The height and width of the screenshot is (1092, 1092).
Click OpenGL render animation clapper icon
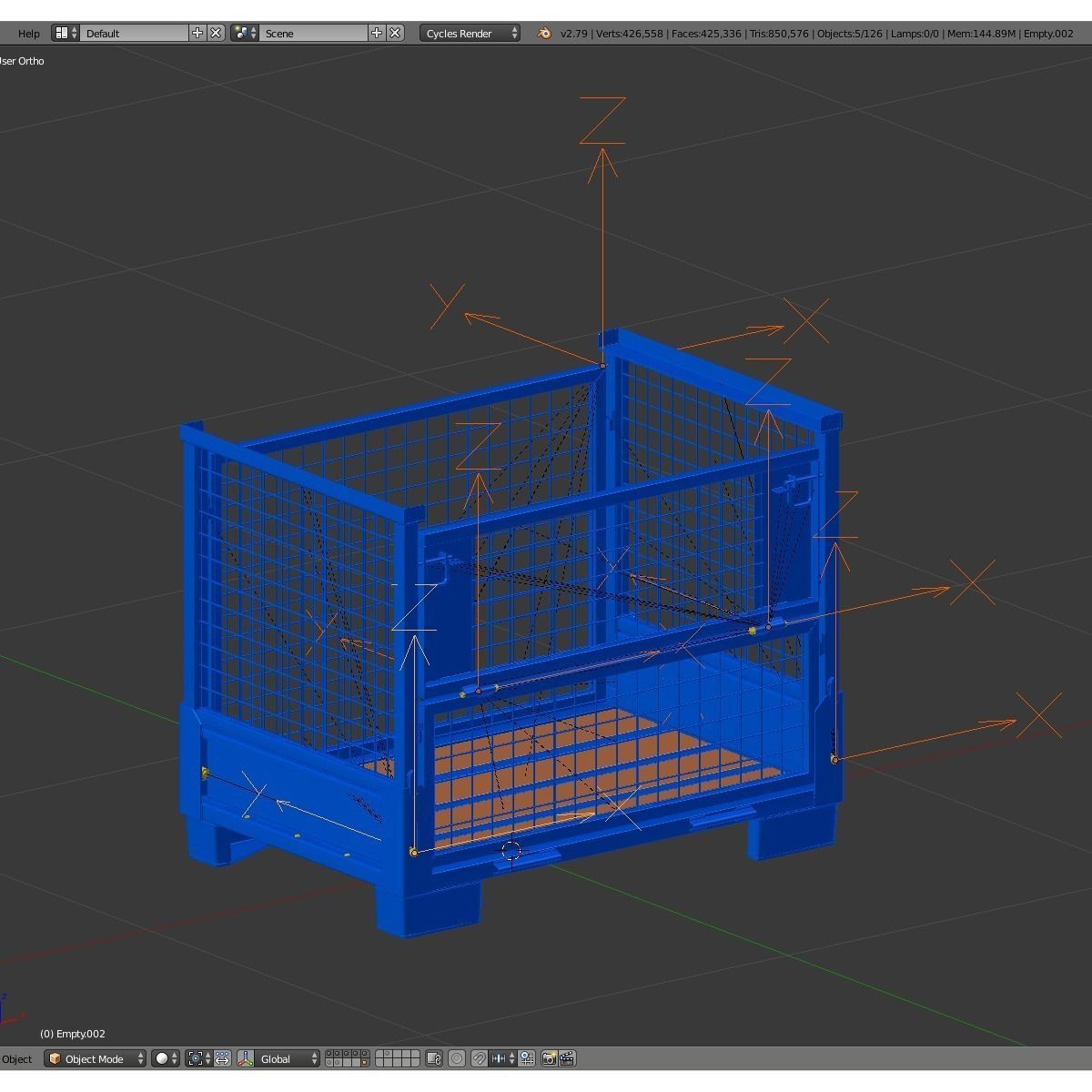tap(568, 1058)
